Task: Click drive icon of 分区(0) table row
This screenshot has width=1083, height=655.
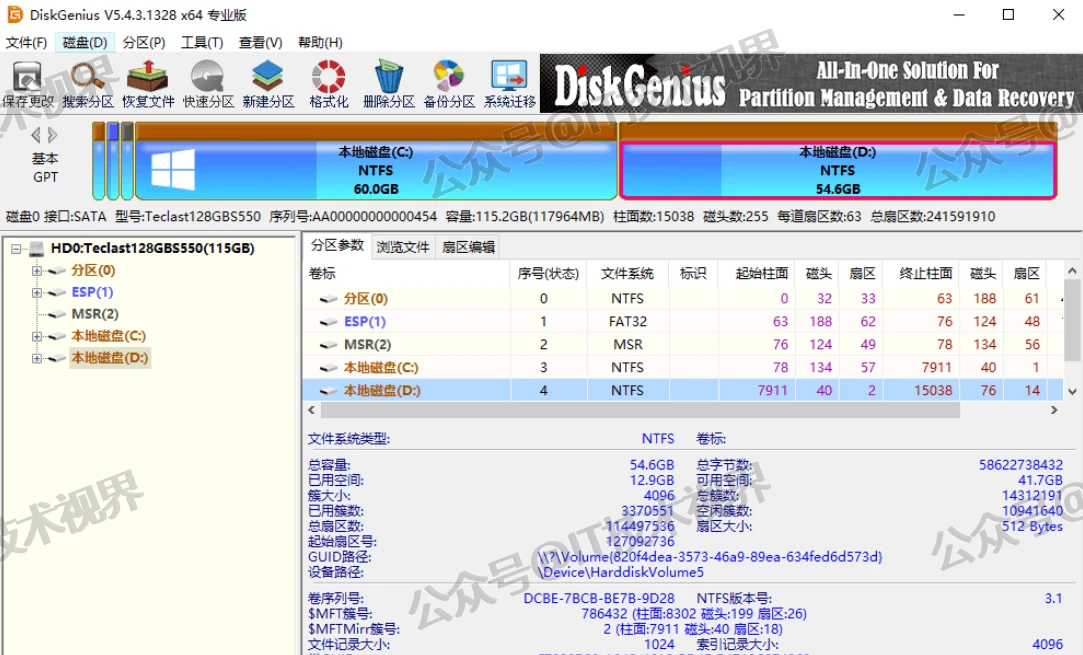Action: [328, 299]
